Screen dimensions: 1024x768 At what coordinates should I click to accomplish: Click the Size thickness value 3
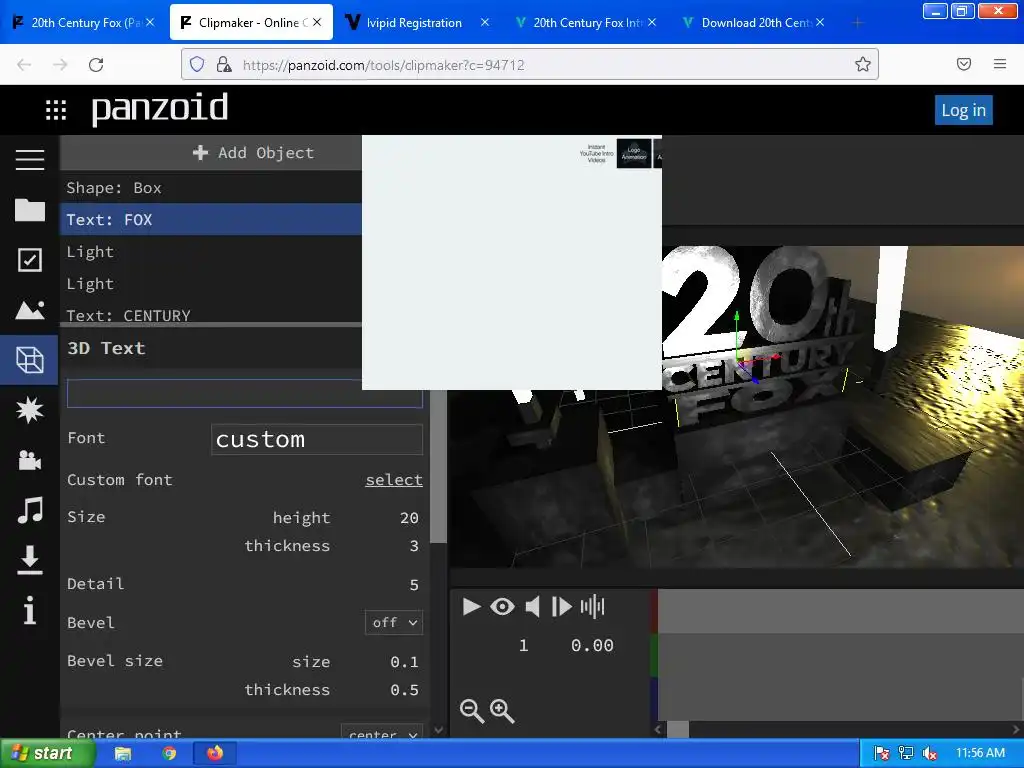tap(414, 546)
